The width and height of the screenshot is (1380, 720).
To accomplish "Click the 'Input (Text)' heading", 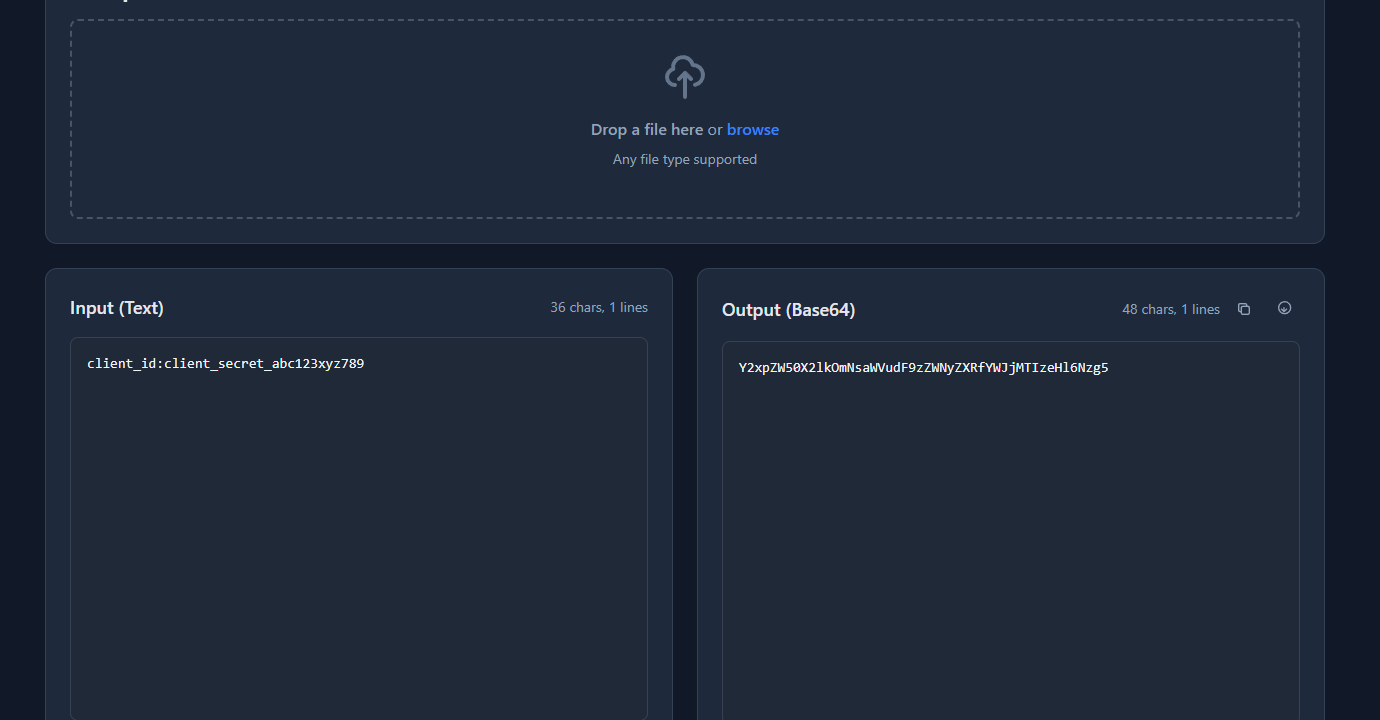I will pos(117,308).
